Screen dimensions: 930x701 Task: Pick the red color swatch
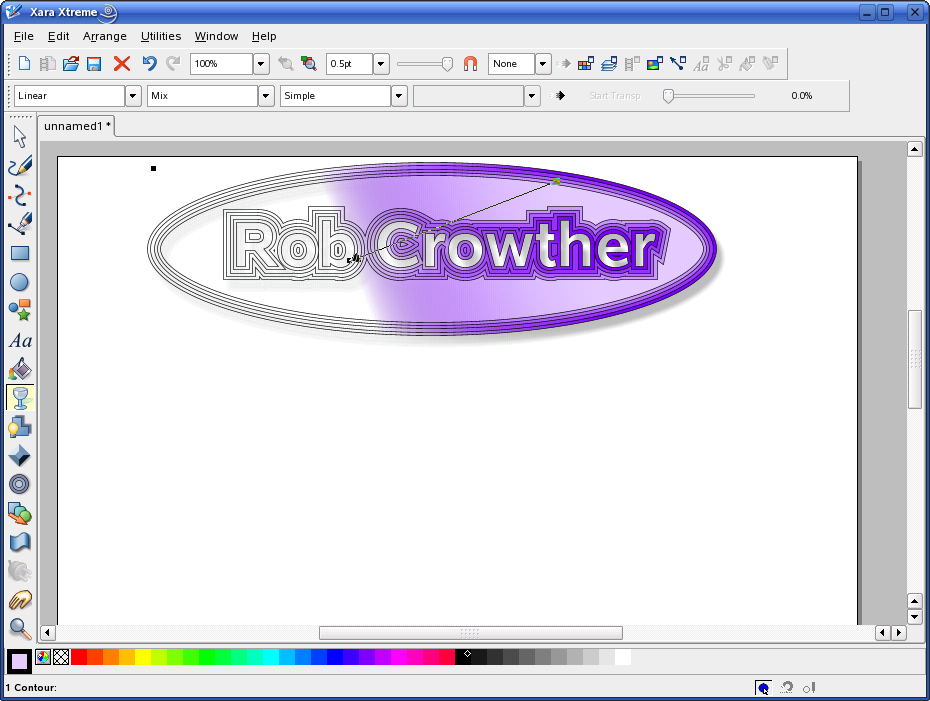click(79, 657)
